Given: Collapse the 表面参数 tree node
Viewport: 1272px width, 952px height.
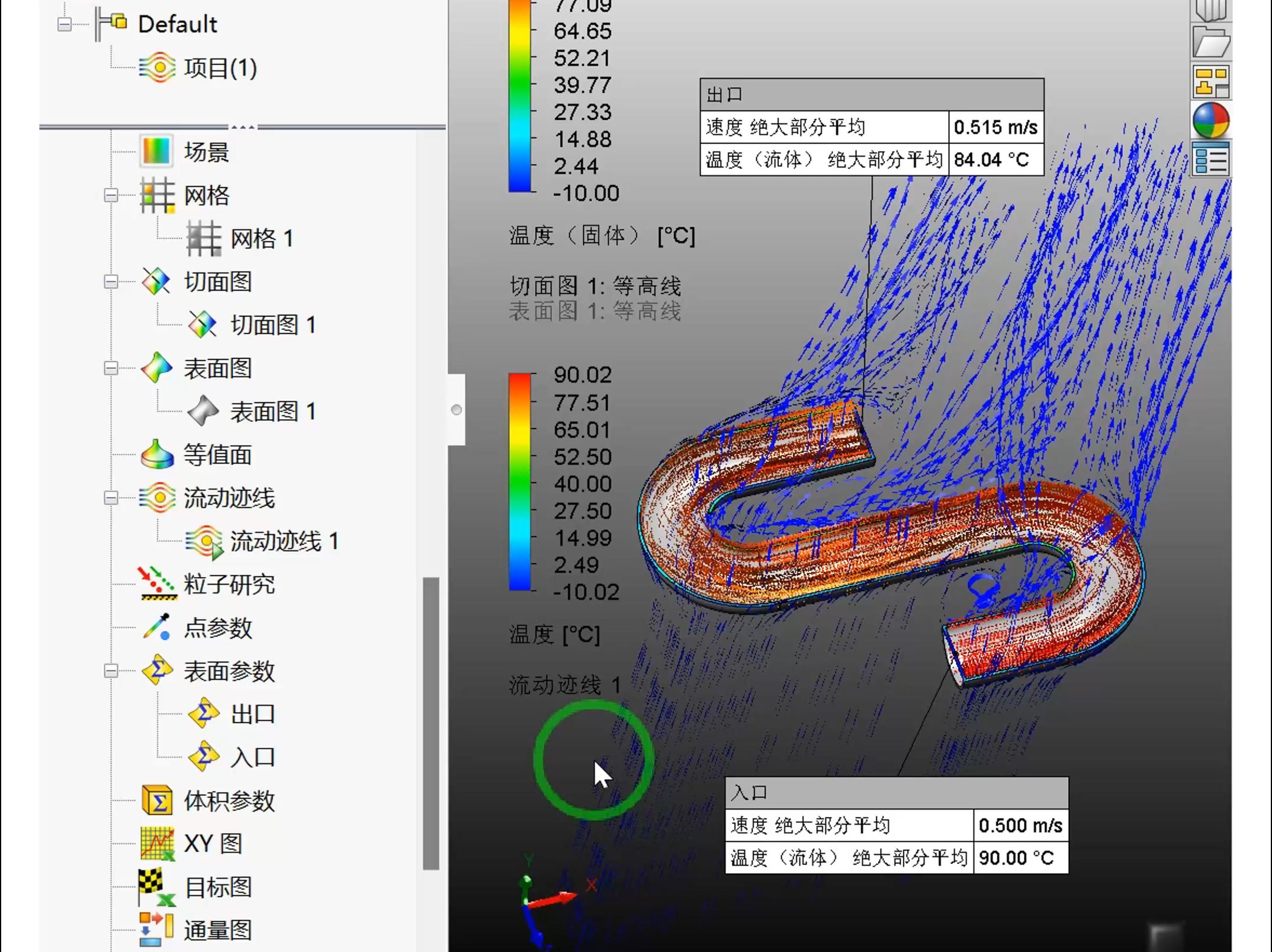Looking at the screenshot, I should click(111, 671).
